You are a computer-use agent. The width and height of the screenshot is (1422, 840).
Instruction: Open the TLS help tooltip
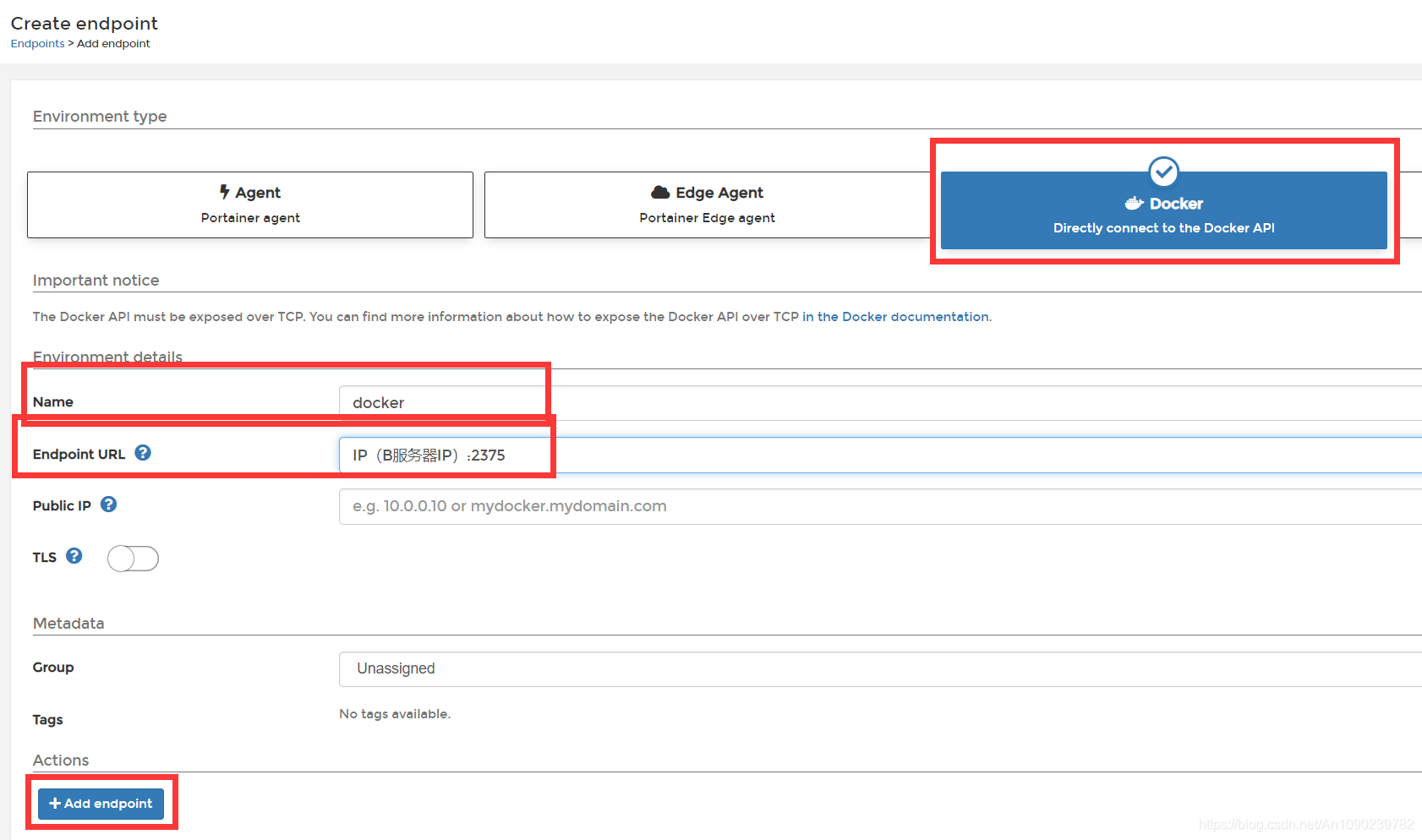tap(74, 556)
